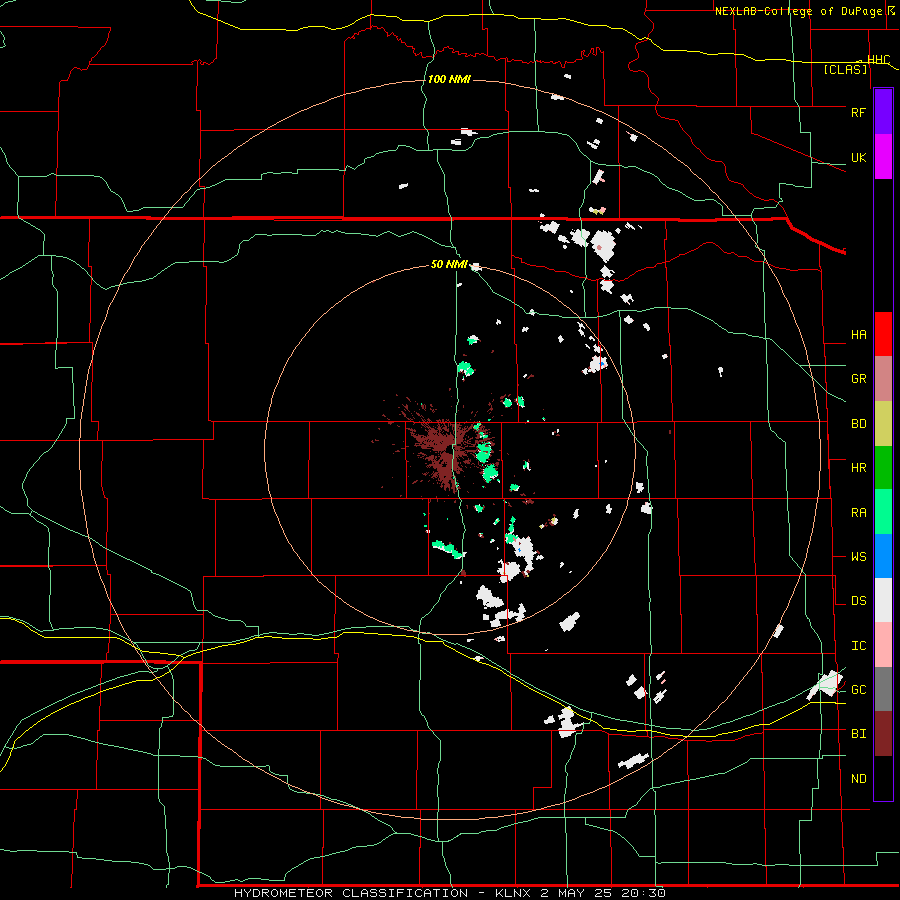Screen dimensions: 900x900
Task: Click the RA legend label
Action: pyautogui.click(x=858, y=513)
